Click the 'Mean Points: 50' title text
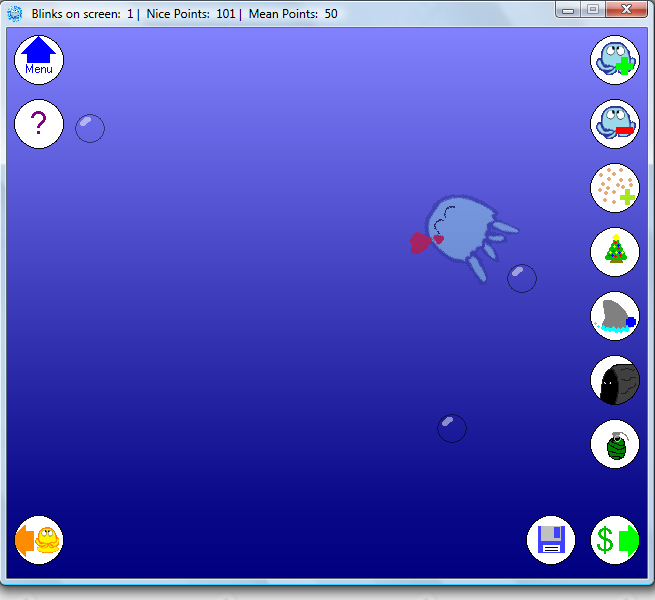 [x=293, y=14]
